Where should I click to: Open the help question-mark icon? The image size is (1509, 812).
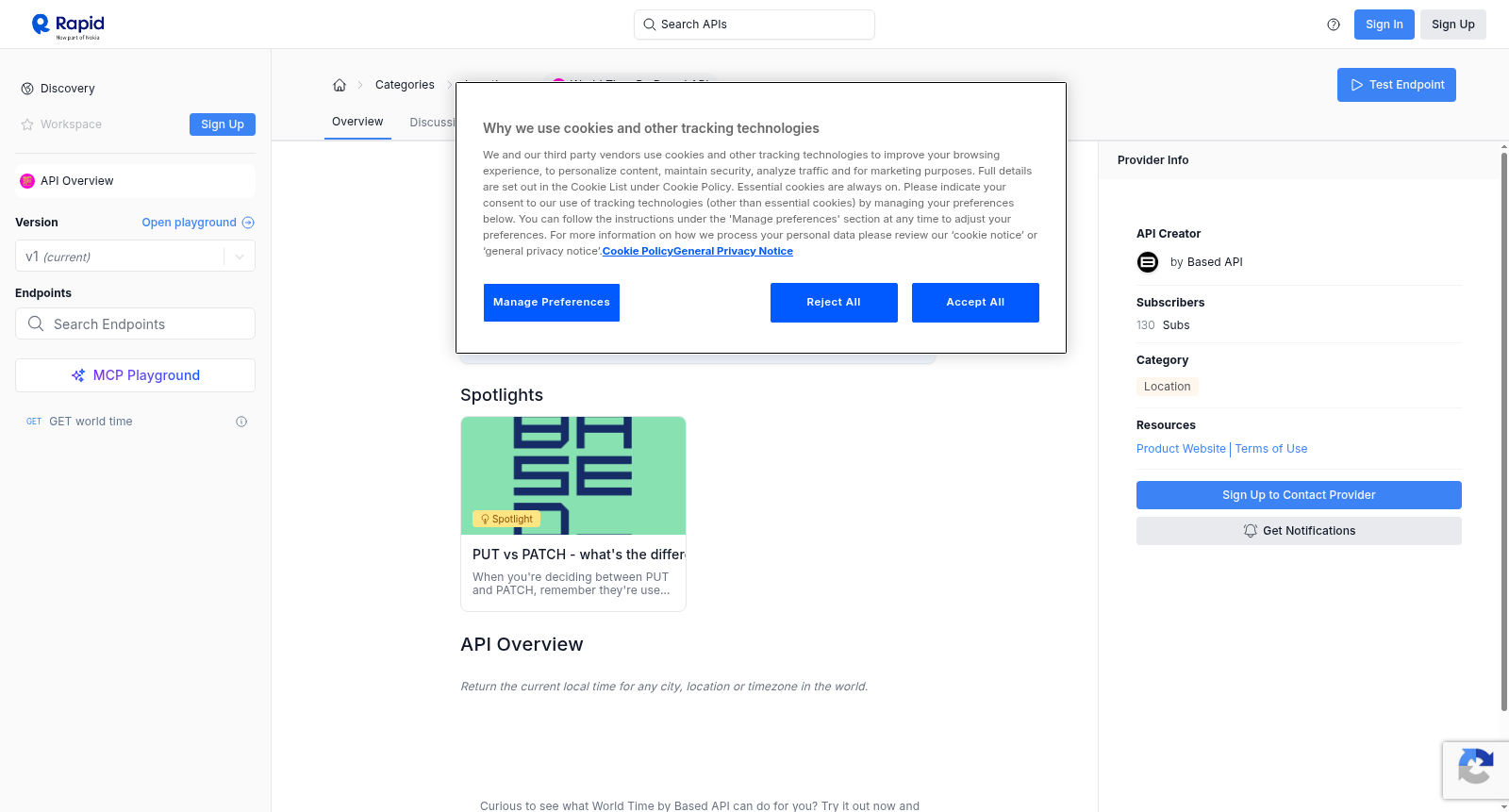1334,25
